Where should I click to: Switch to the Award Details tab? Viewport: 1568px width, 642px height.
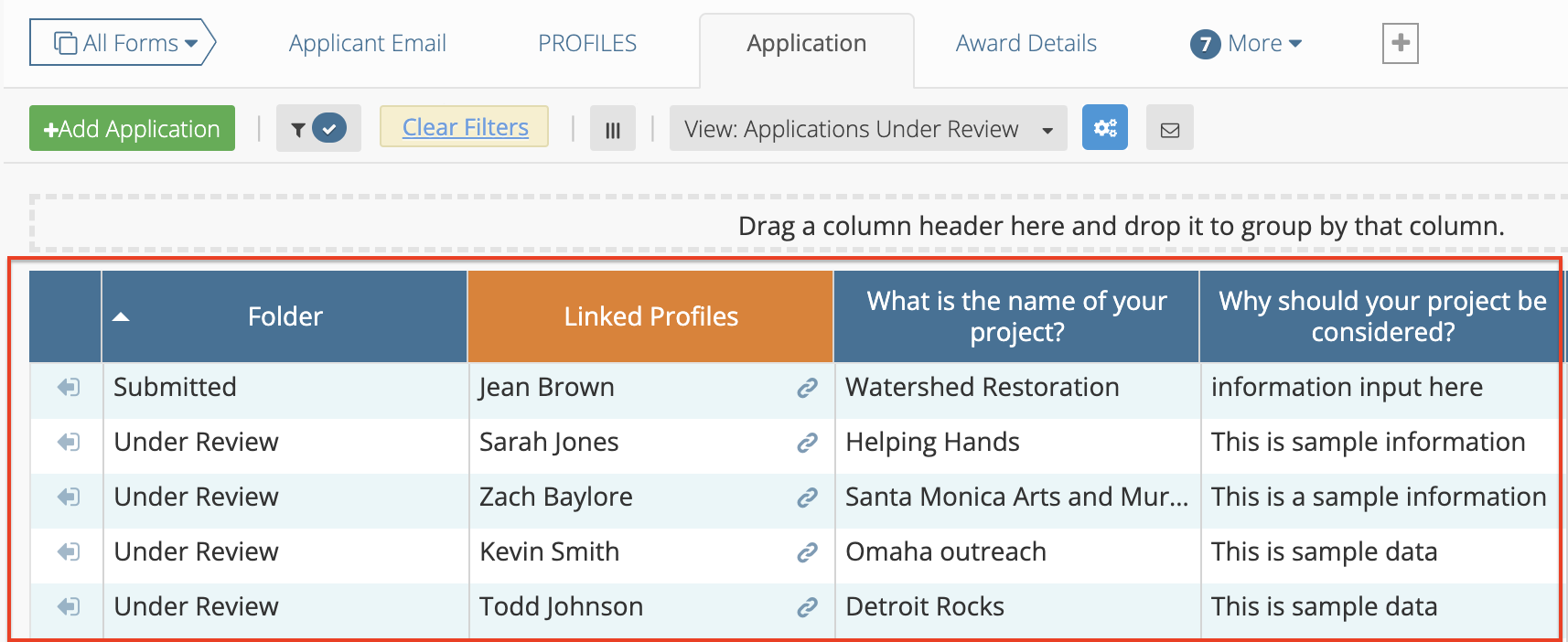pos(1026,43)
